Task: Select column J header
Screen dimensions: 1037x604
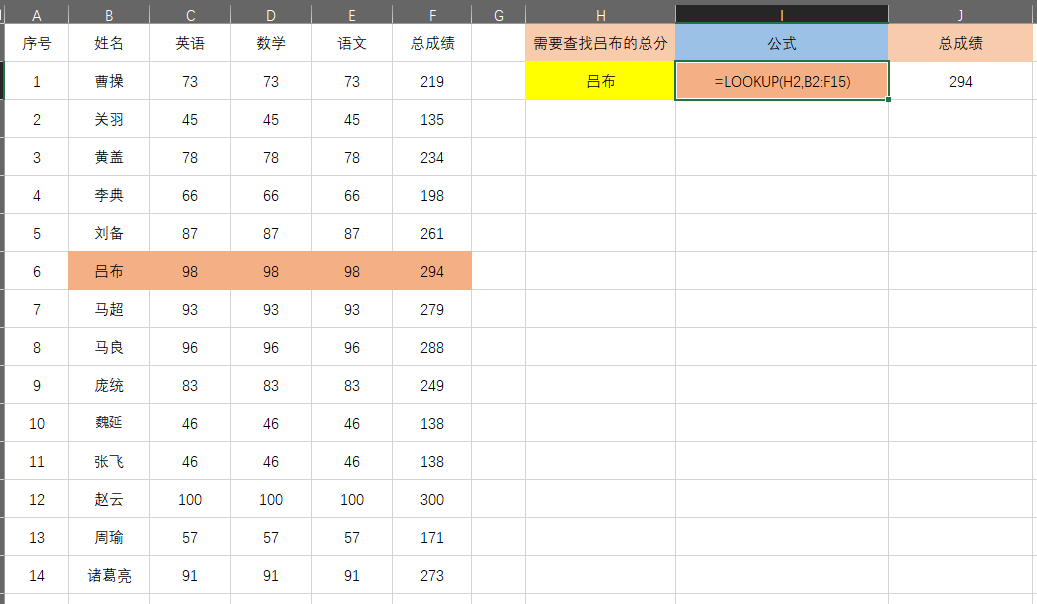Action: 962,15
